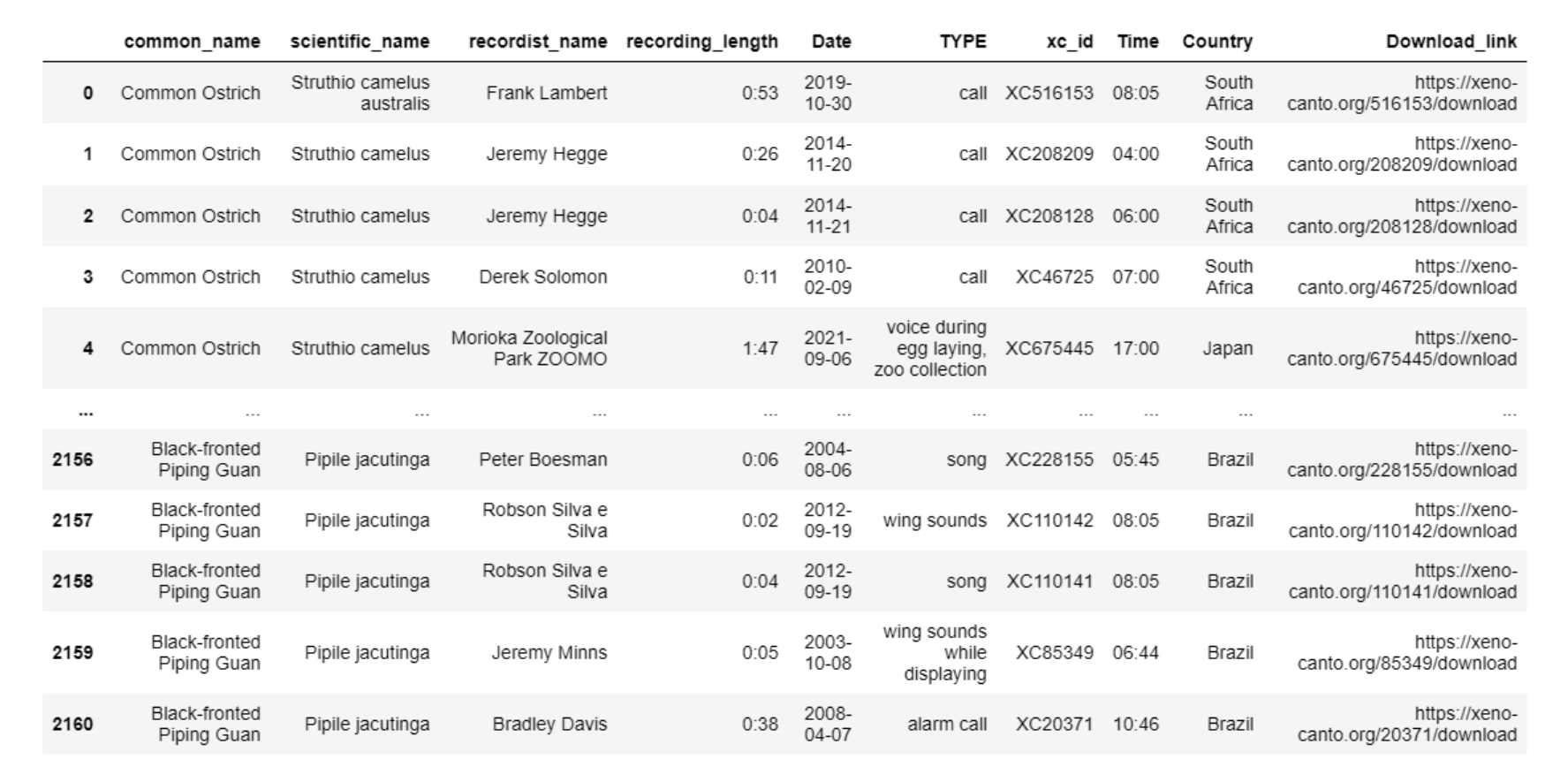Select row index 2160
Image resolution: width=1568 pixels, height=782 pixels.
(72, 724)
